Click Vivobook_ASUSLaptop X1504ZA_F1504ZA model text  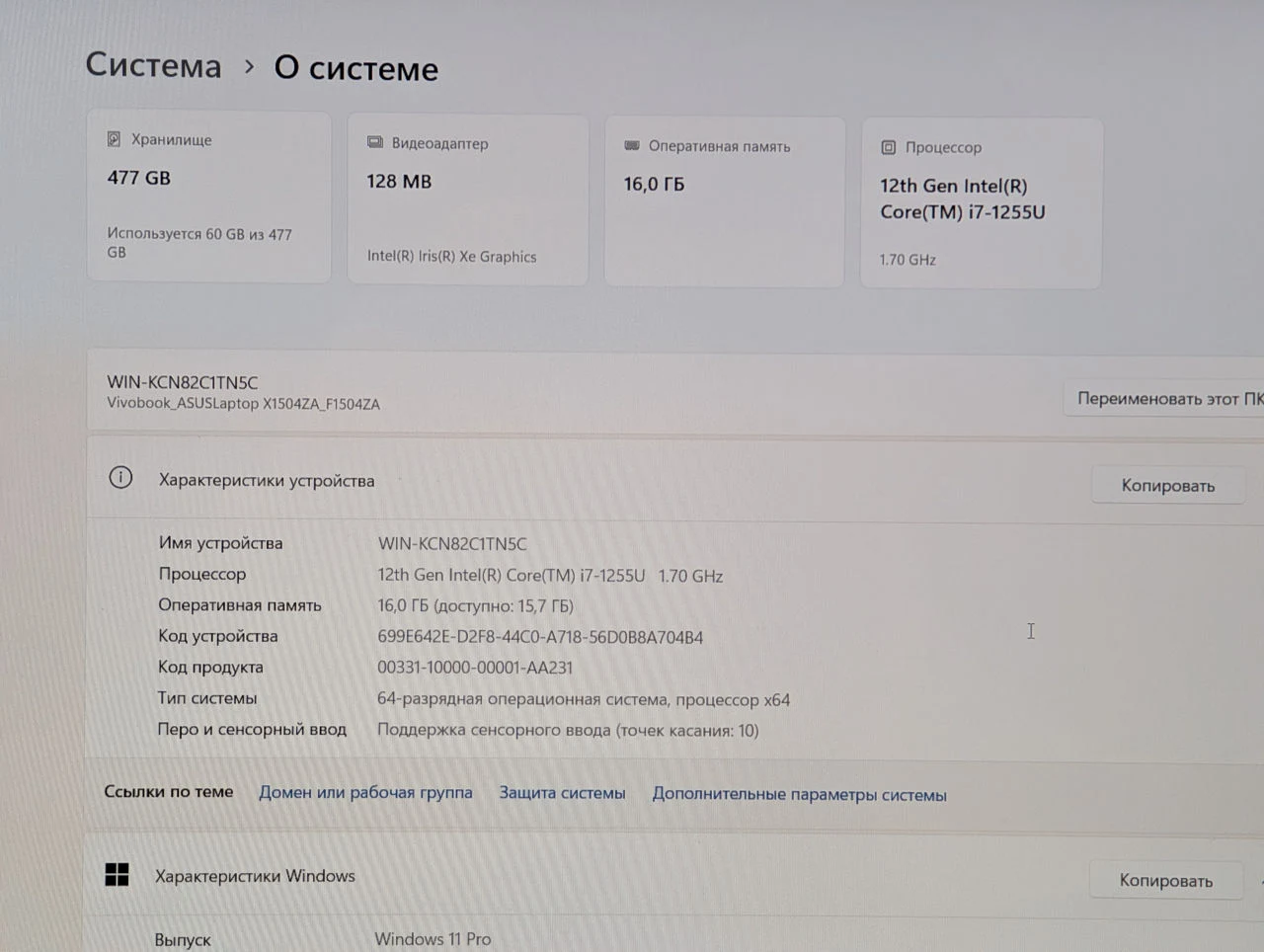[243, 403]
